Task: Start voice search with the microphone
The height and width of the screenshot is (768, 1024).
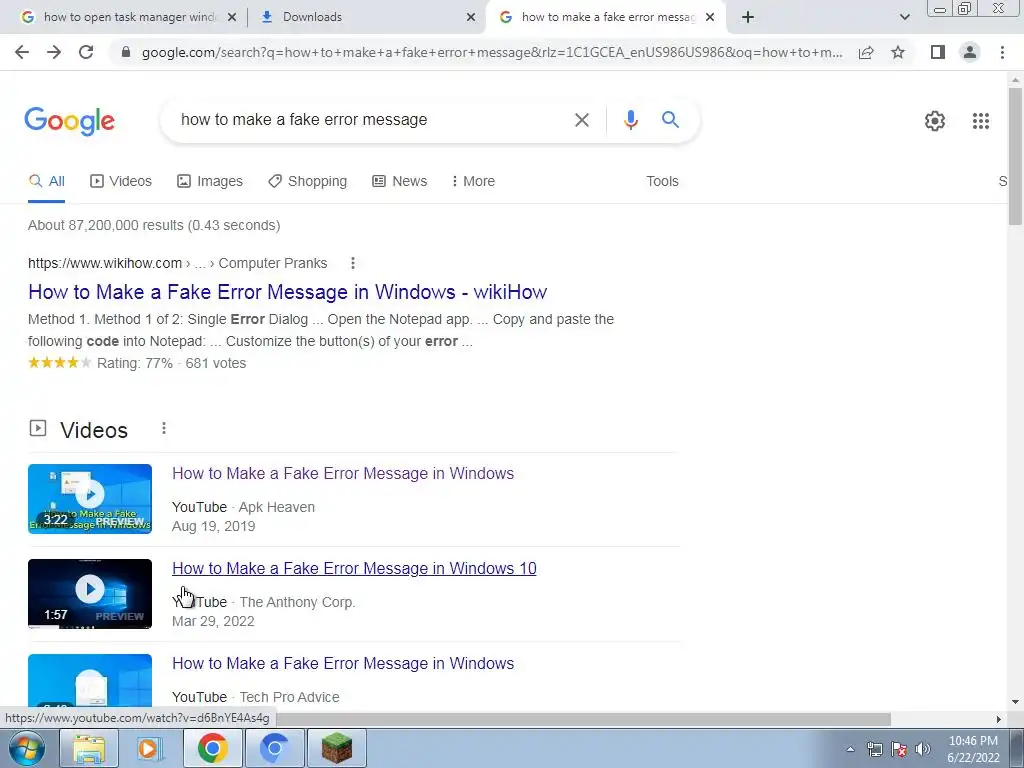Action: pos(630,120)
